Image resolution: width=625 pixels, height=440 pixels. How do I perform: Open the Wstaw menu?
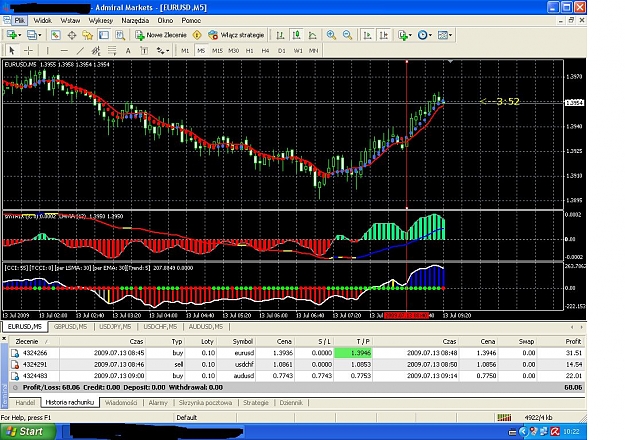click(x=70, y=20)
